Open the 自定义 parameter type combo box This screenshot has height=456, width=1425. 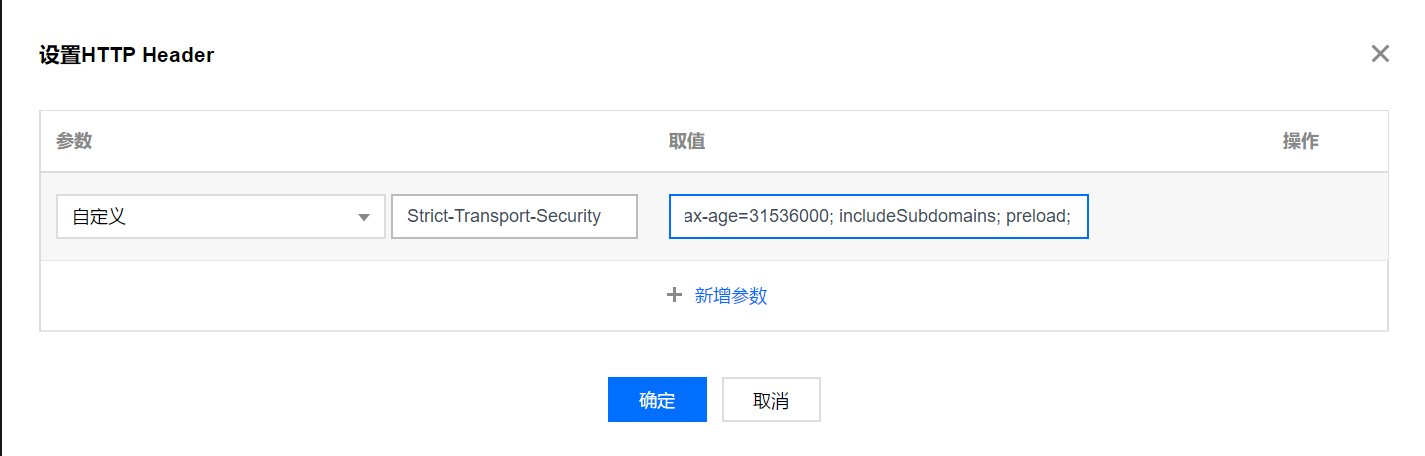221,217
